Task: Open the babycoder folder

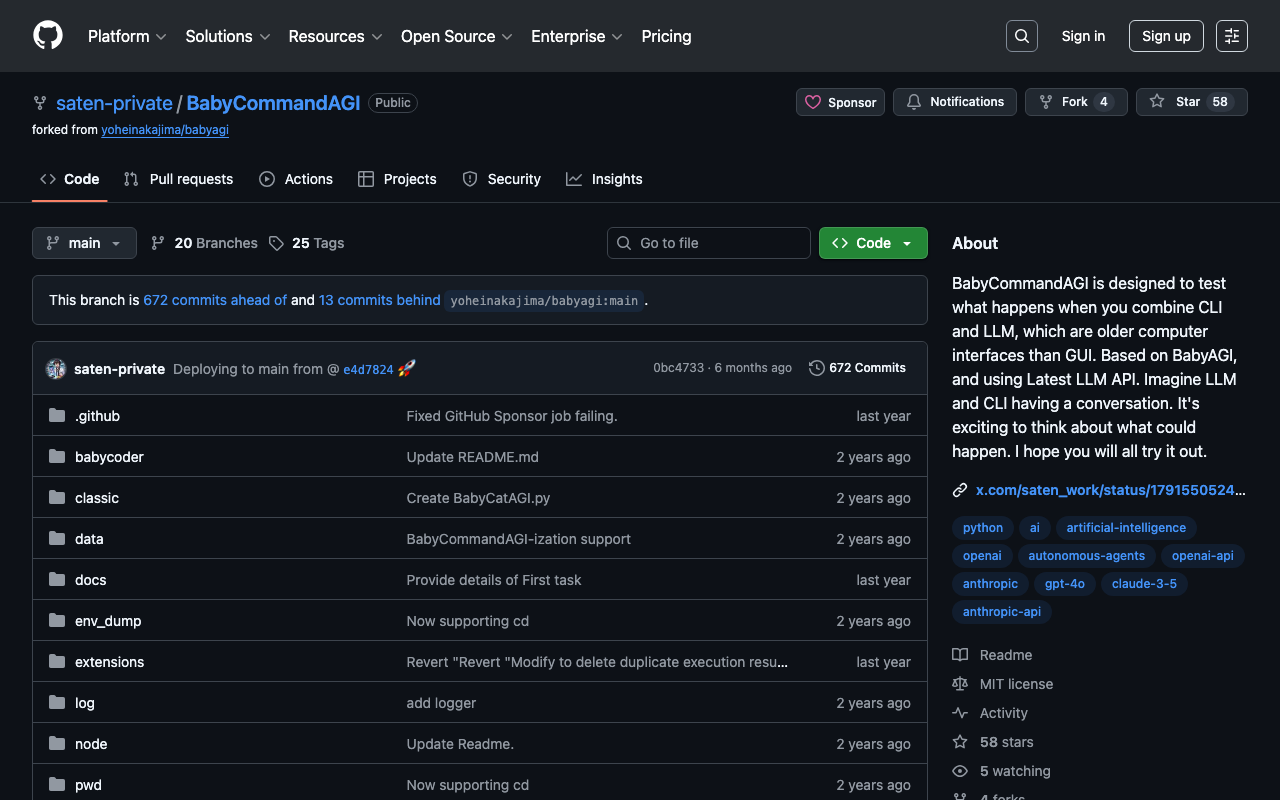Action: click(x=109, y=457)
